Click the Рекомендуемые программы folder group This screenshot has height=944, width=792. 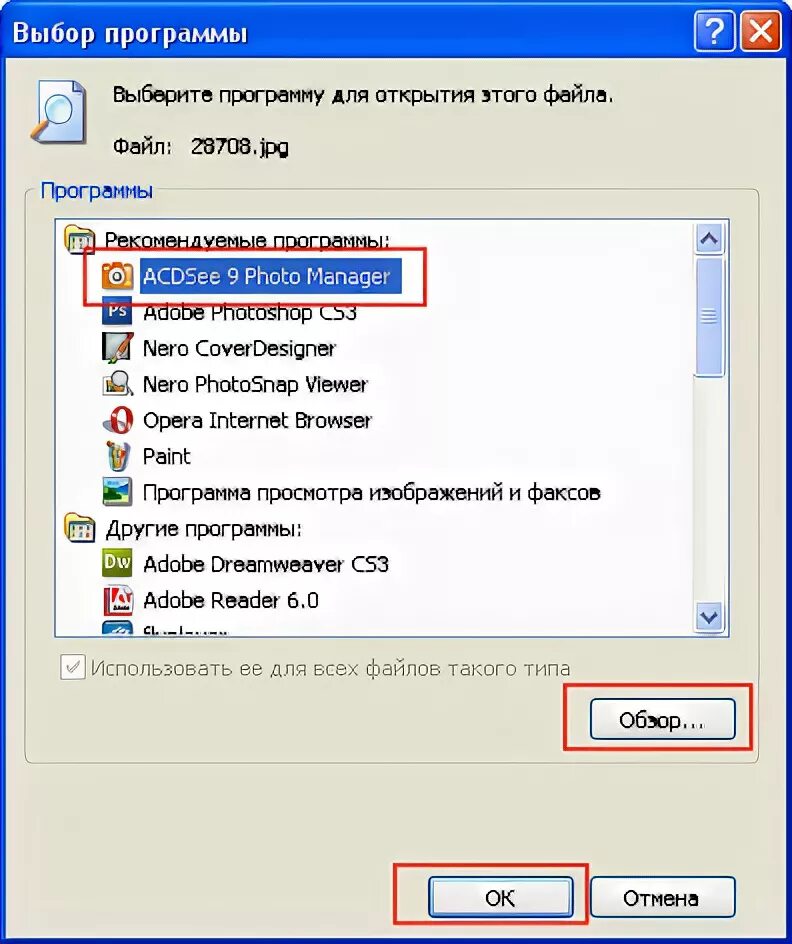227,240
